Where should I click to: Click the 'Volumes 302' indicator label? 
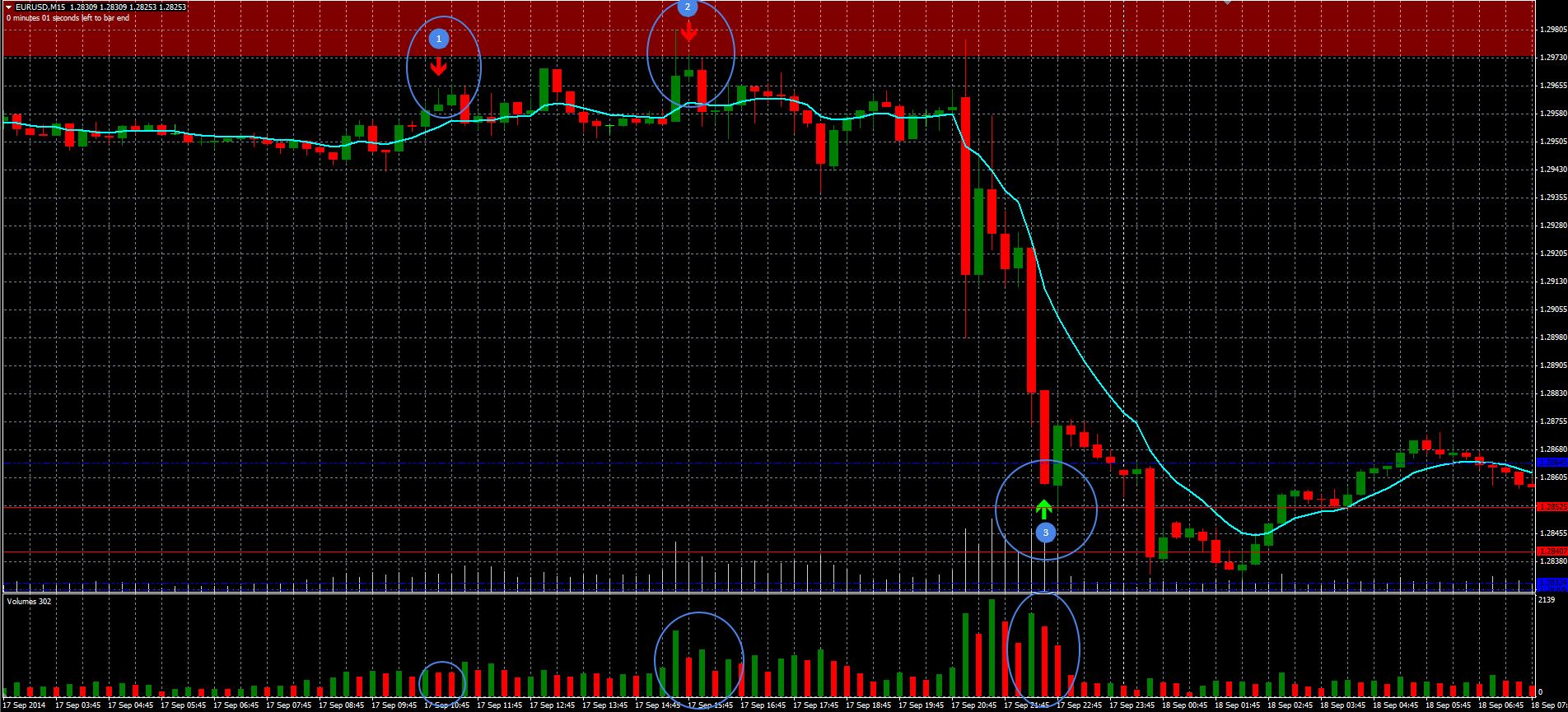point(30,602)
